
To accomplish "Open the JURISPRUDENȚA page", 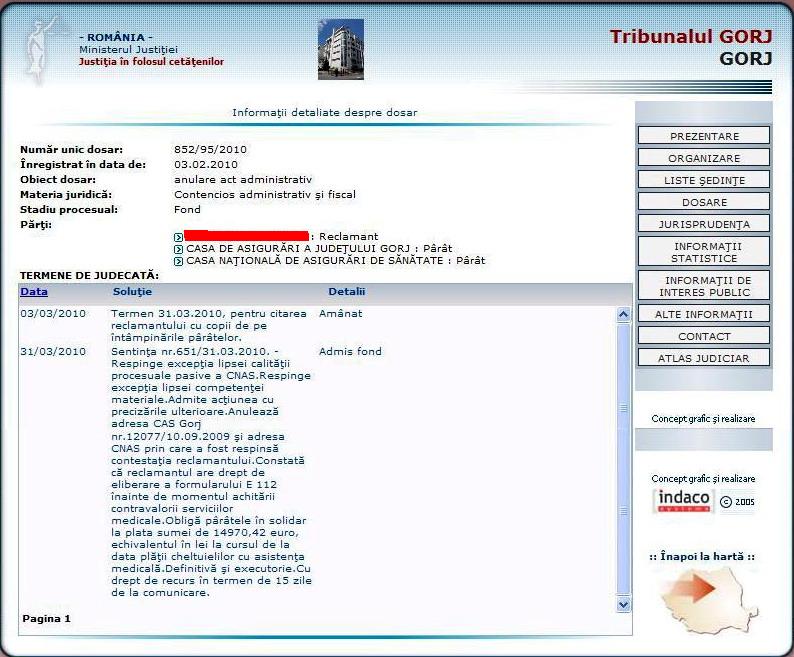I will tap(704, 223).
